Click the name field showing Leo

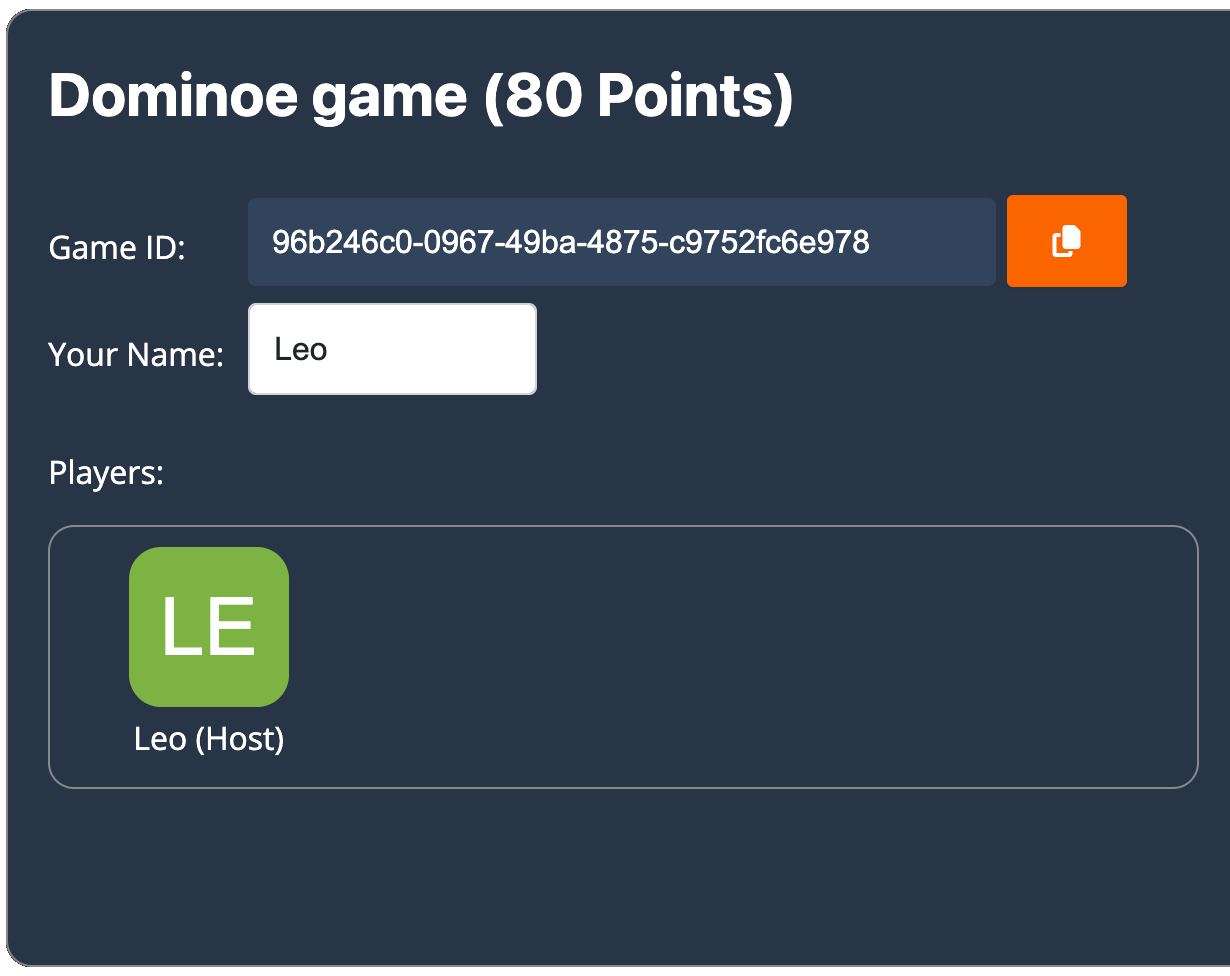[x=392, y=348]
